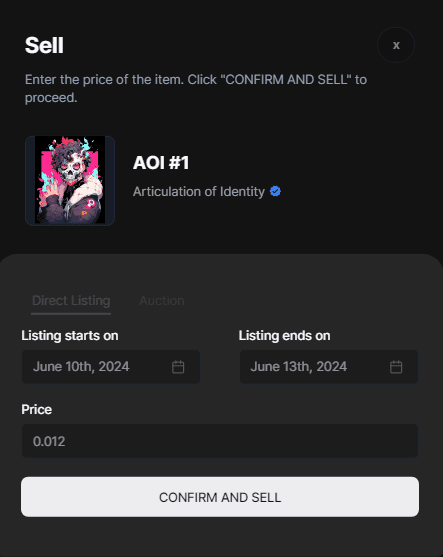
Task: Click the Price field label
Action: 37,409
